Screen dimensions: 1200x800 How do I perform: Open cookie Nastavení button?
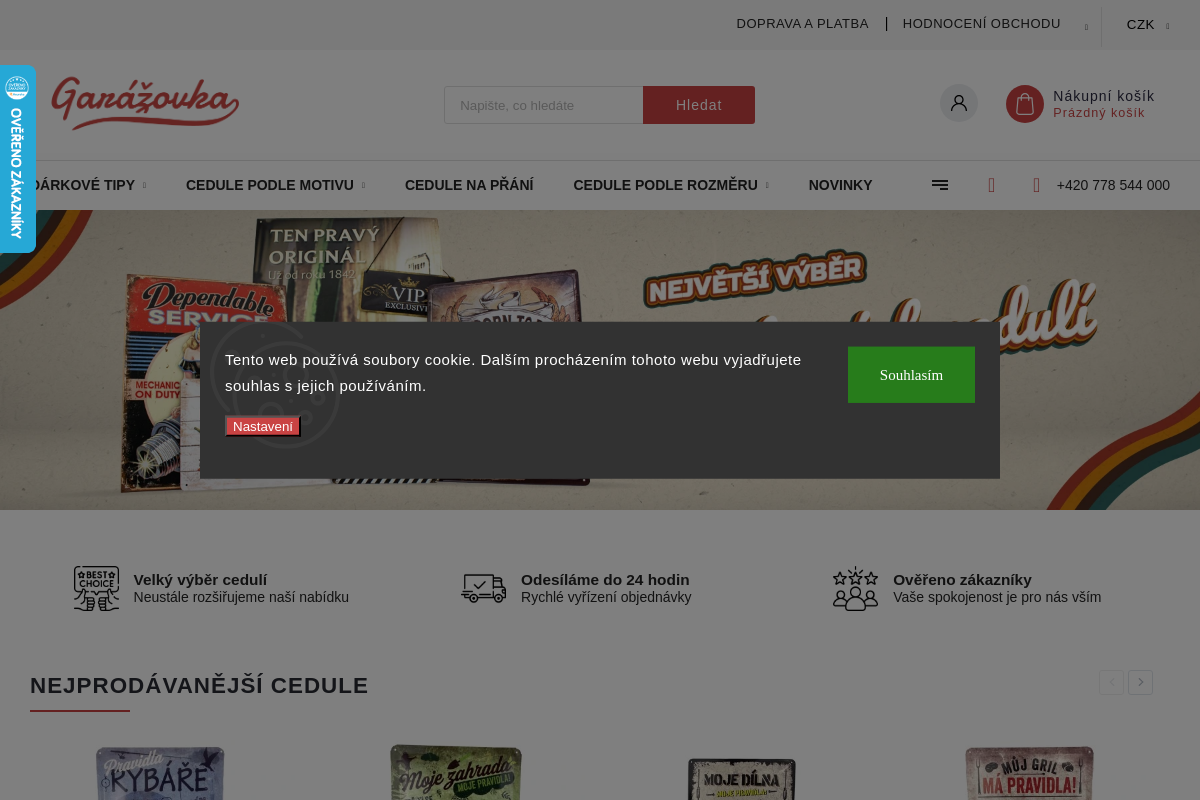click(x=262, y=427)
